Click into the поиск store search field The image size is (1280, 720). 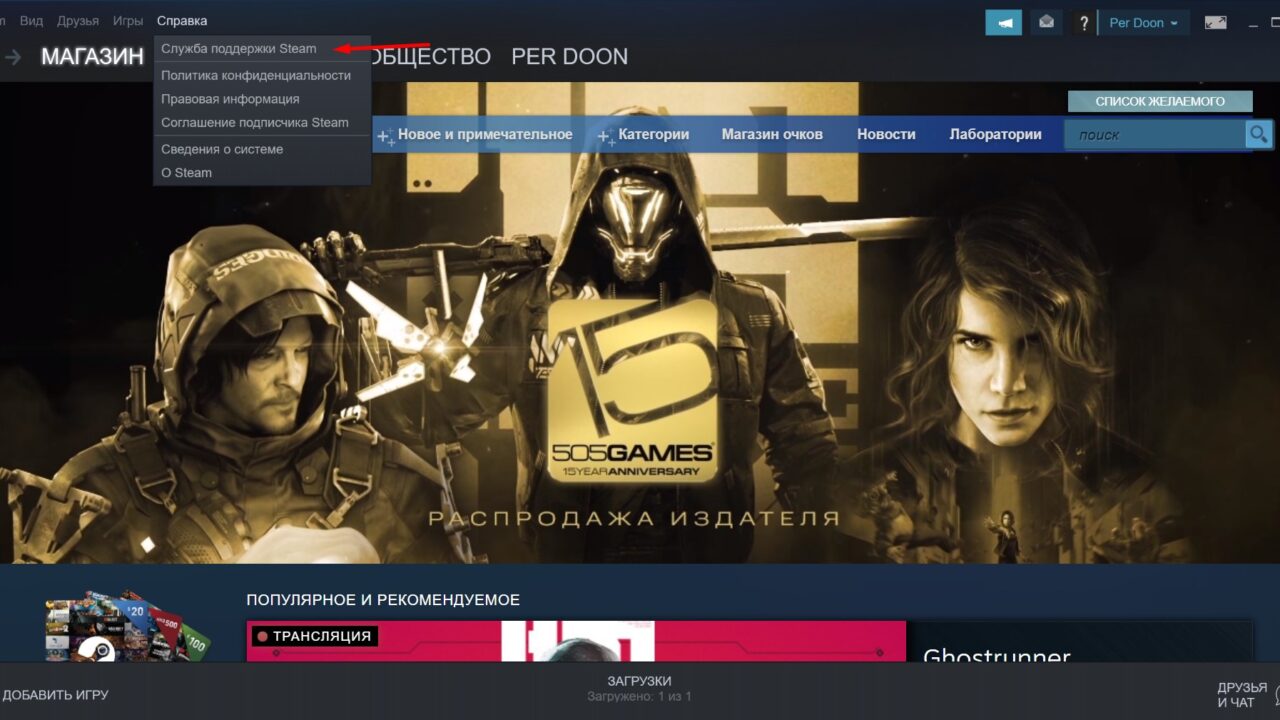(1155, 135)
